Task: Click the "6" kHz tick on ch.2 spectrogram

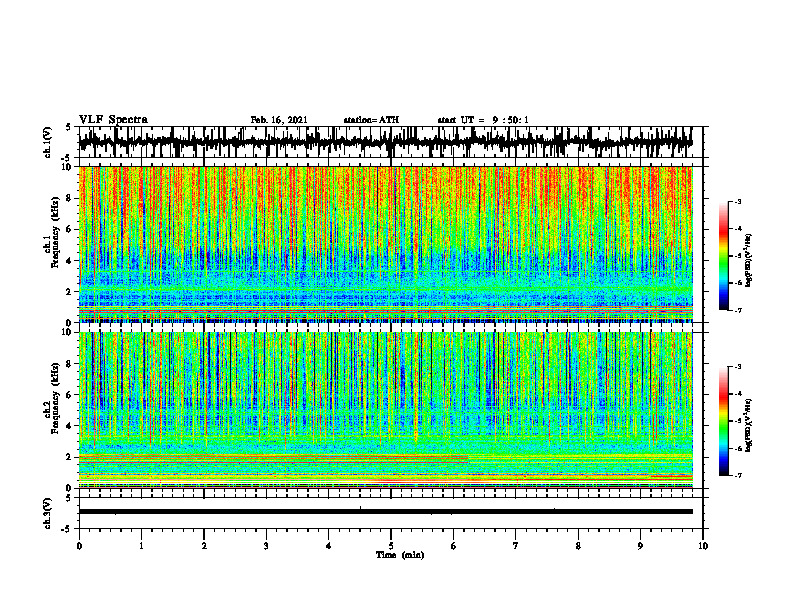Action: (x=69, y=395)
